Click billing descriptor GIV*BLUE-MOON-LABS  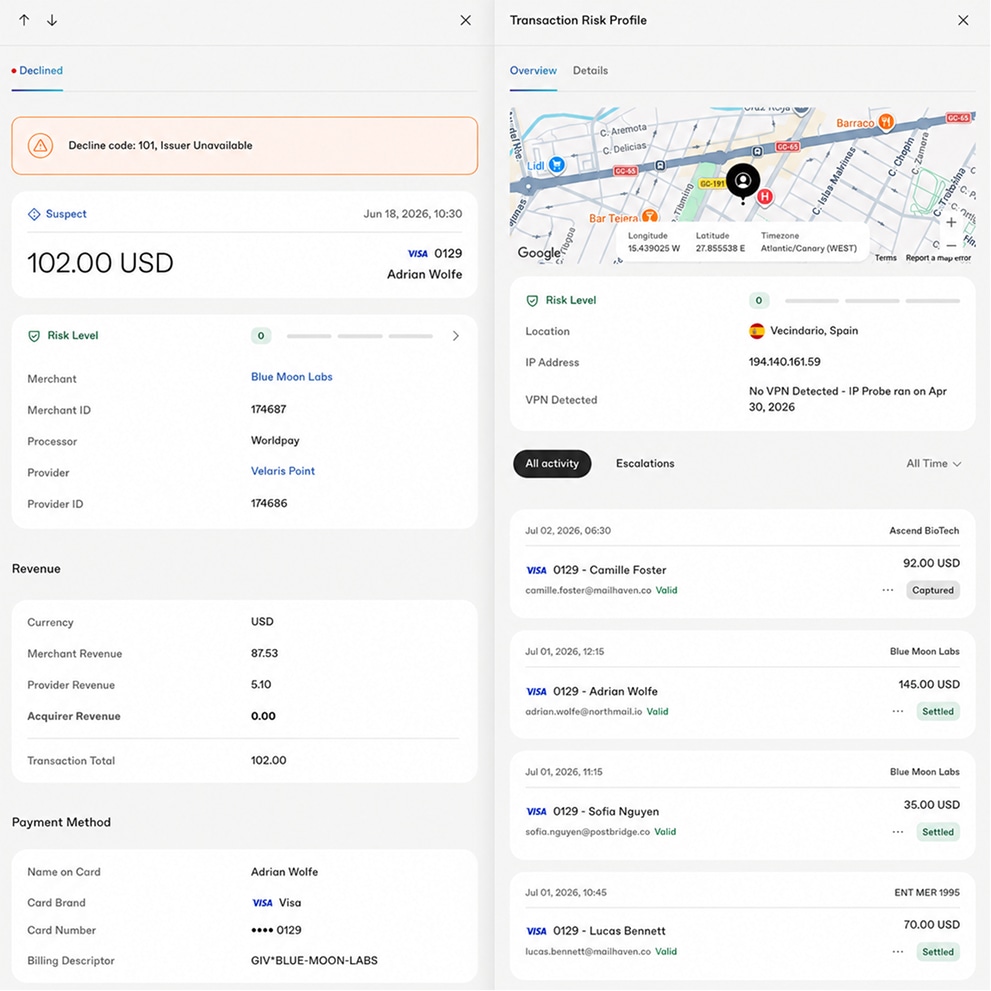pos(314,960)
